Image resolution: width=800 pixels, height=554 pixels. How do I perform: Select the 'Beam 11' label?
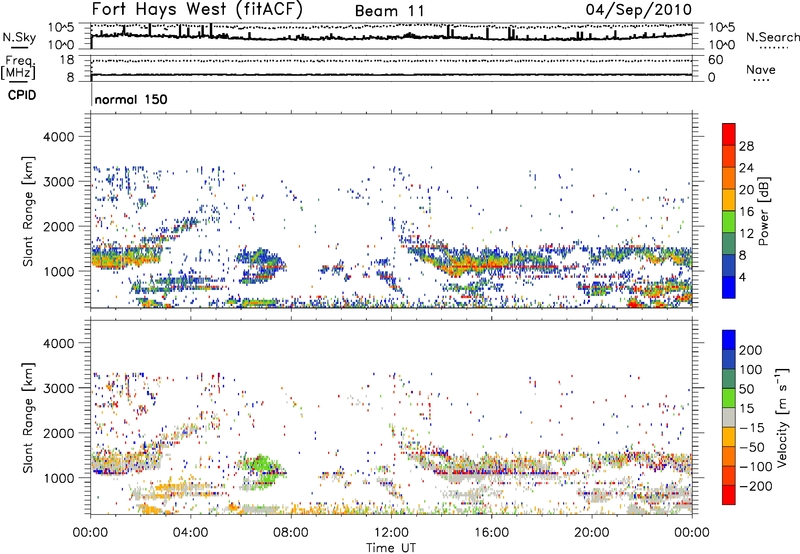(389, 11)
